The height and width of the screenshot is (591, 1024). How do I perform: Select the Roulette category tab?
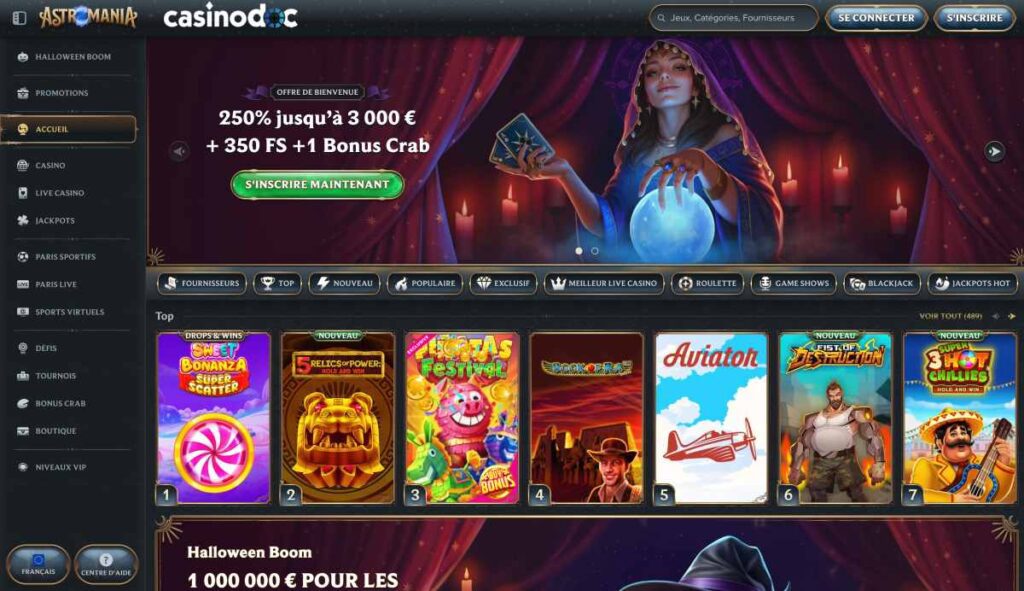(x=707, y=283)
